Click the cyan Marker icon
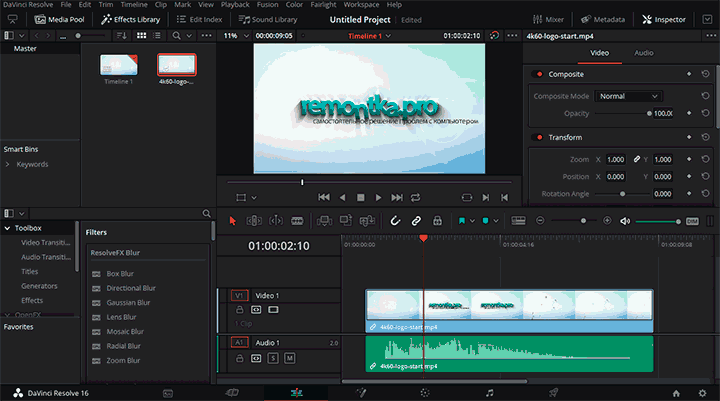 (485, 221)
